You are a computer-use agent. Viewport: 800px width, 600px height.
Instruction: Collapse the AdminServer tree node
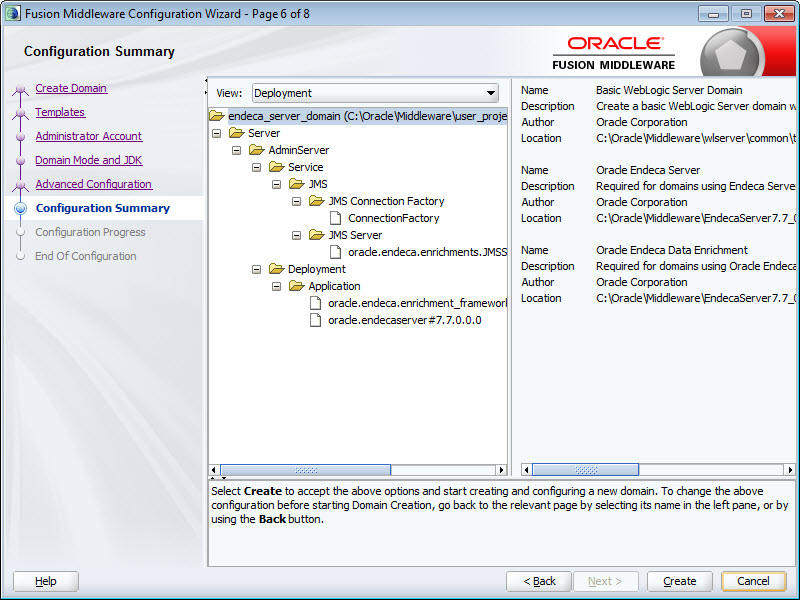(236, 151)
